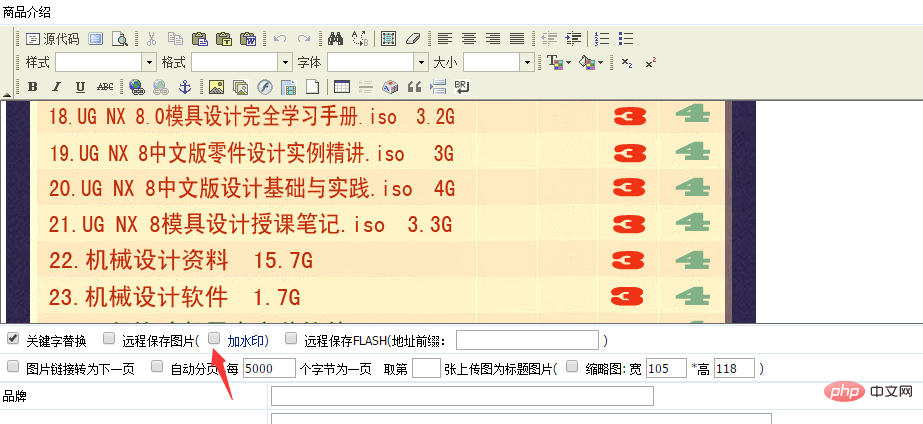
Task: Focus the FLASH 地址前缀 input field
Action: click(527, 340)
